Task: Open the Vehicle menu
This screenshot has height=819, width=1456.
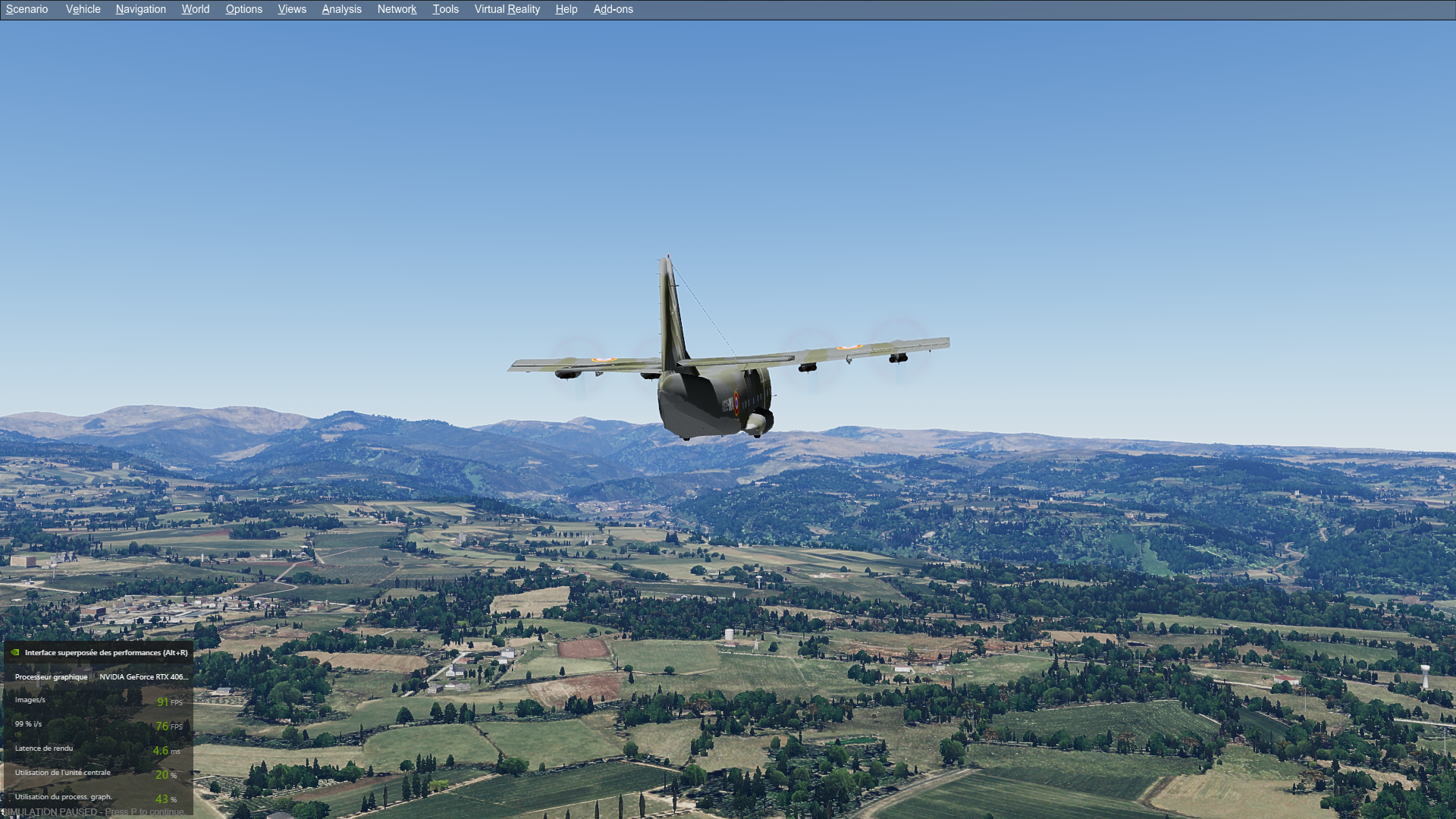Action: pyautogui.click(x=83, y=9)
